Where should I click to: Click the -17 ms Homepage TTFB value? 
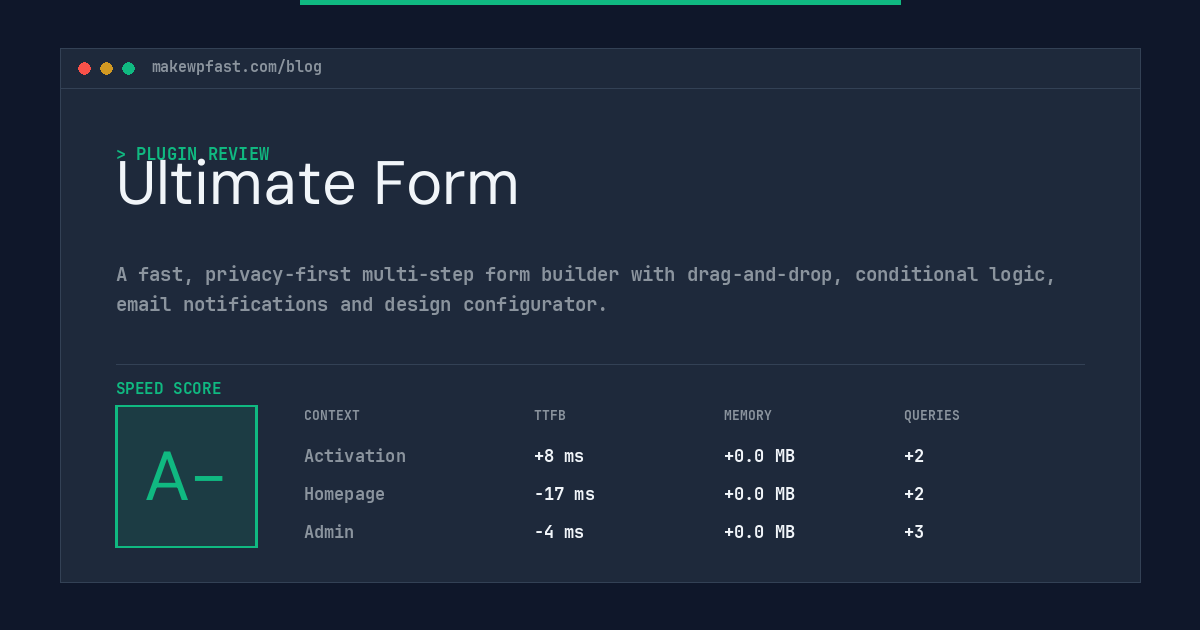(564, 494)
